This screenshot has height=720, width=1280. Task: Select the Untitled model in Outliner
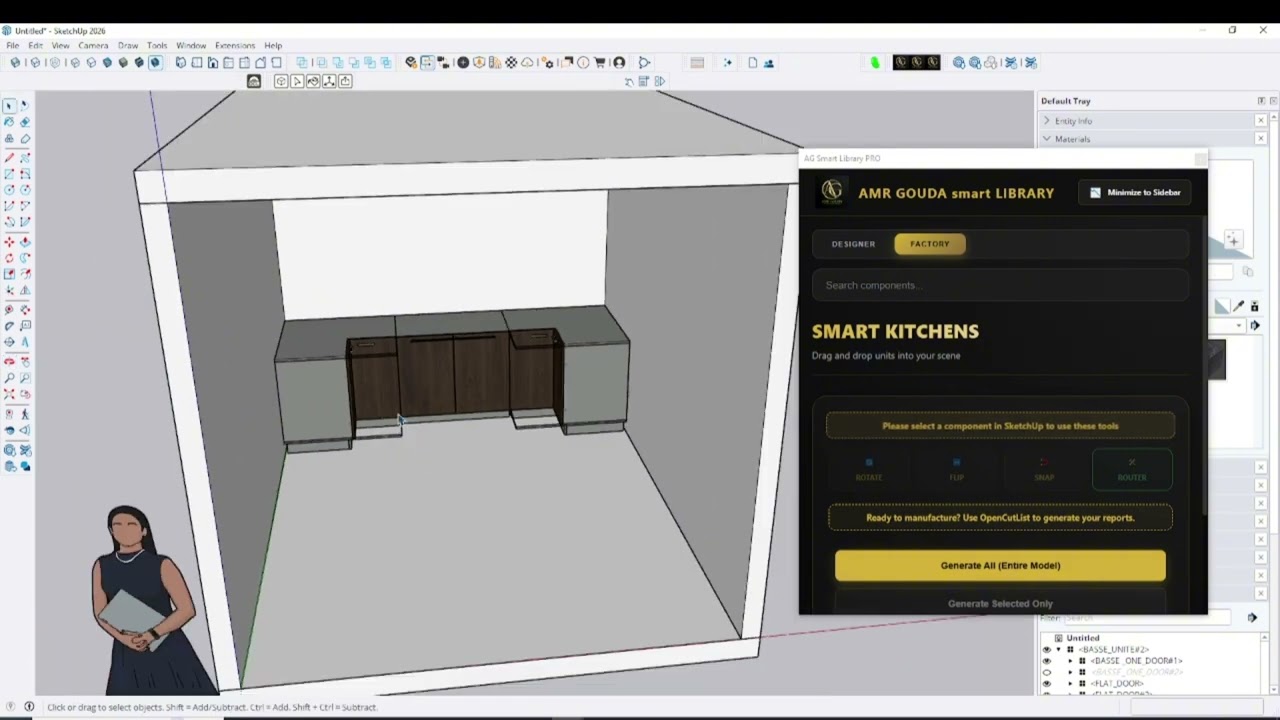[x=1083, y=638]
